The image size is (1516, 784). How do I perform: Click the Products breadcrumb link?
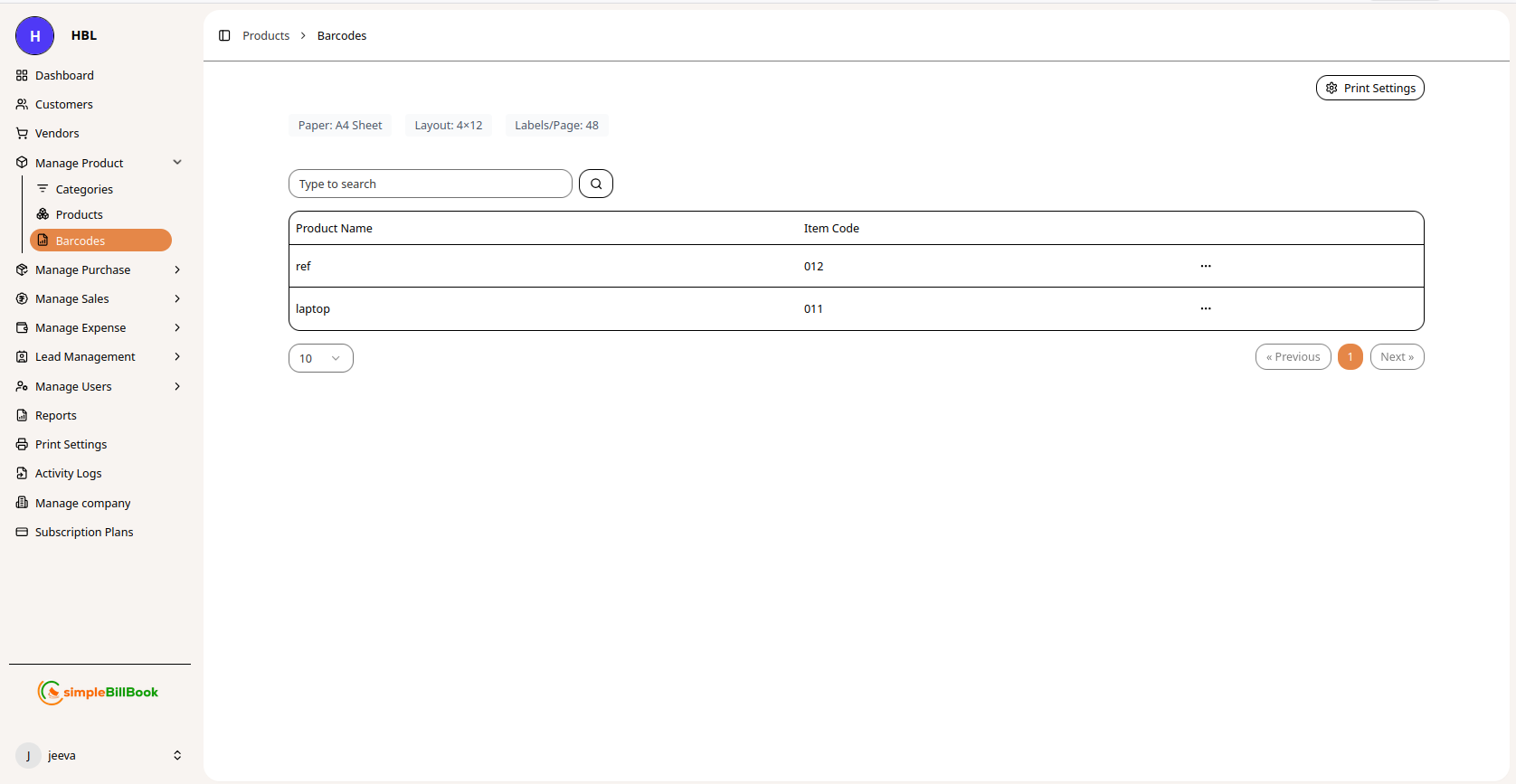point(266,35)
